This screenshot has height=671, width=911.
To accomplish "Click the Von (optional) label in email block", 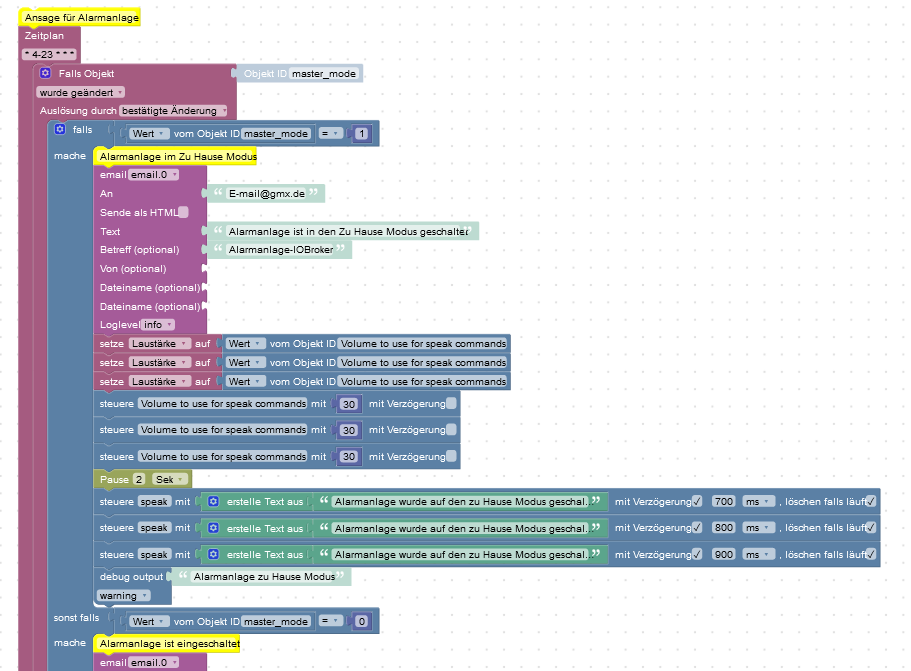I will pos(132,268).
